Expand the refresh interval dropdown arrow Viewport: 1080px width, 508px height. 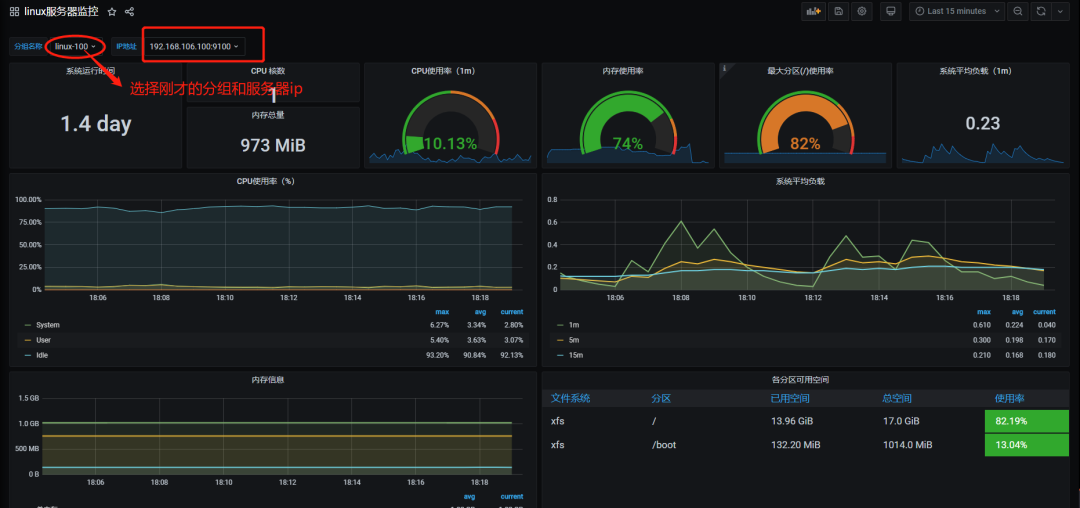1060,11
